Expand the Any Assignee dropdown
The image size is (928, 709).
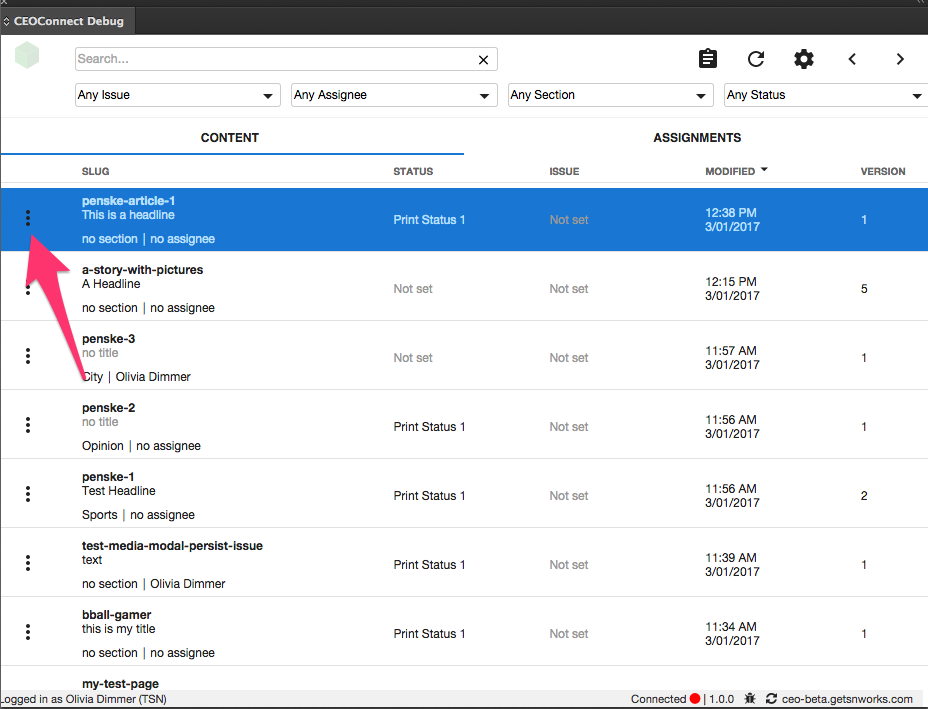pos(393,95)
